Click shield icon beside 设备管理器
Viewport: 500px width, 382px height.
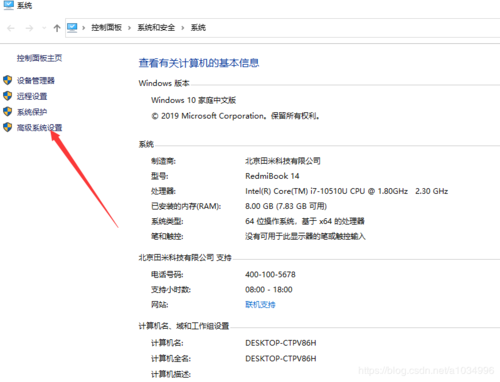point(8,80)
